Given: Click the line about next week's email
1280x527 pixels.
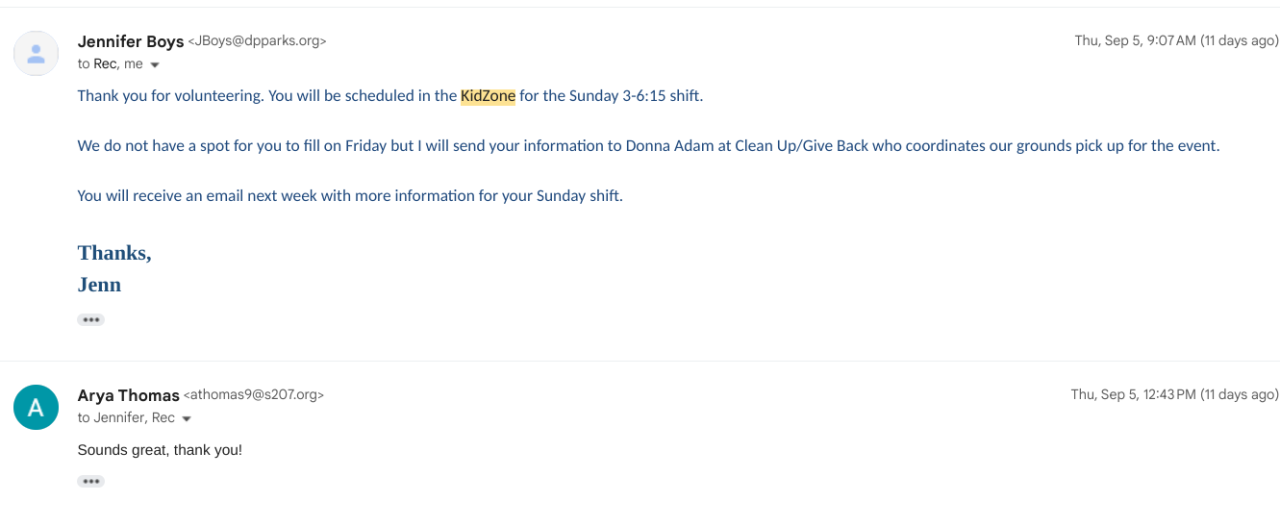Looking at the screenshot, I should [350, 195].
